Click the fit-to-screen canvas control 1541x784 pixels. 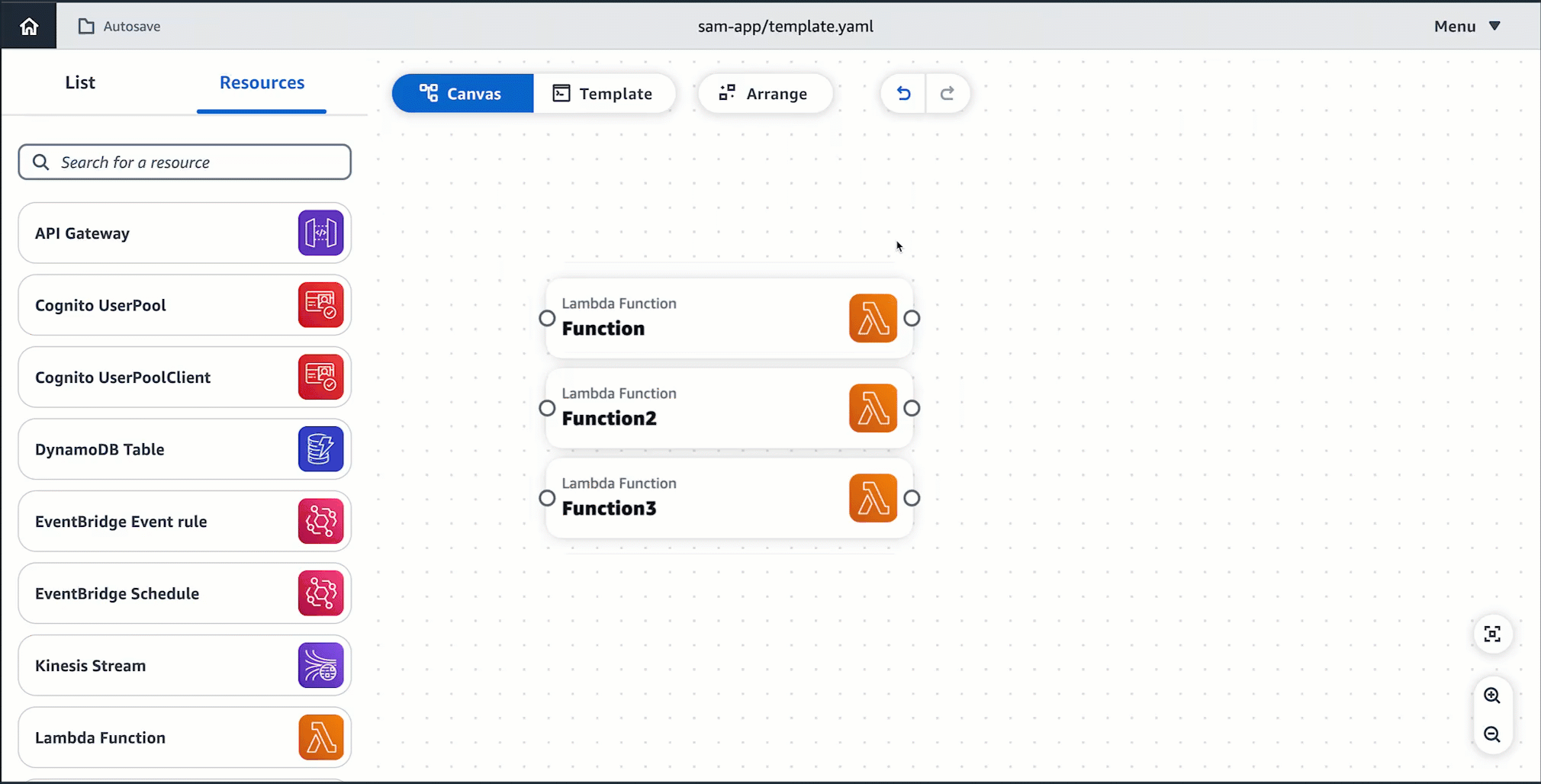click(1492, 634)
